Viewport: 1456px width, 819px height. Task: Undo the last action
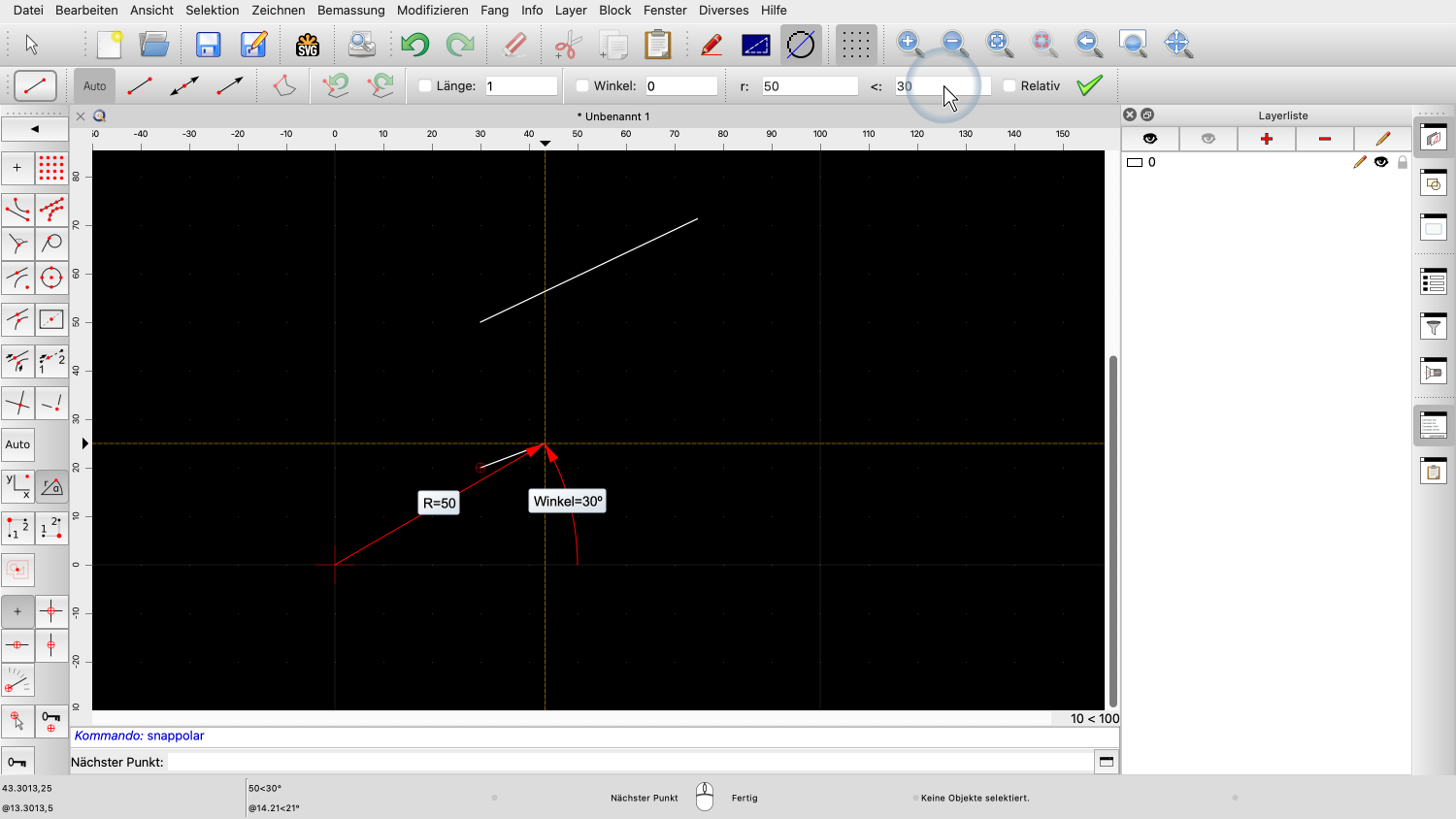click(414, 45)
